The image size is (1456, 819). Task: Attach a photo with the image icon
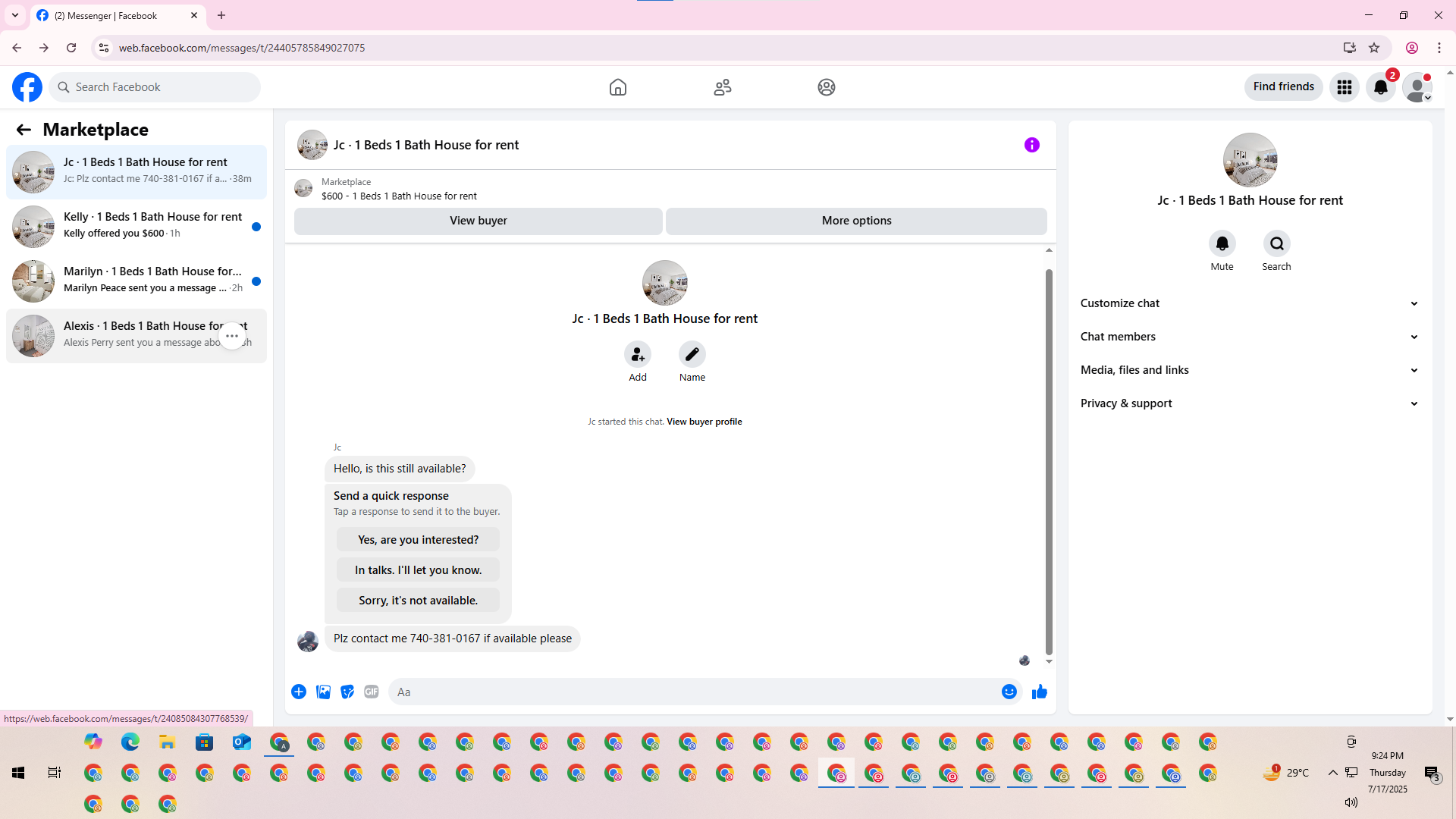tap(323, 692)
